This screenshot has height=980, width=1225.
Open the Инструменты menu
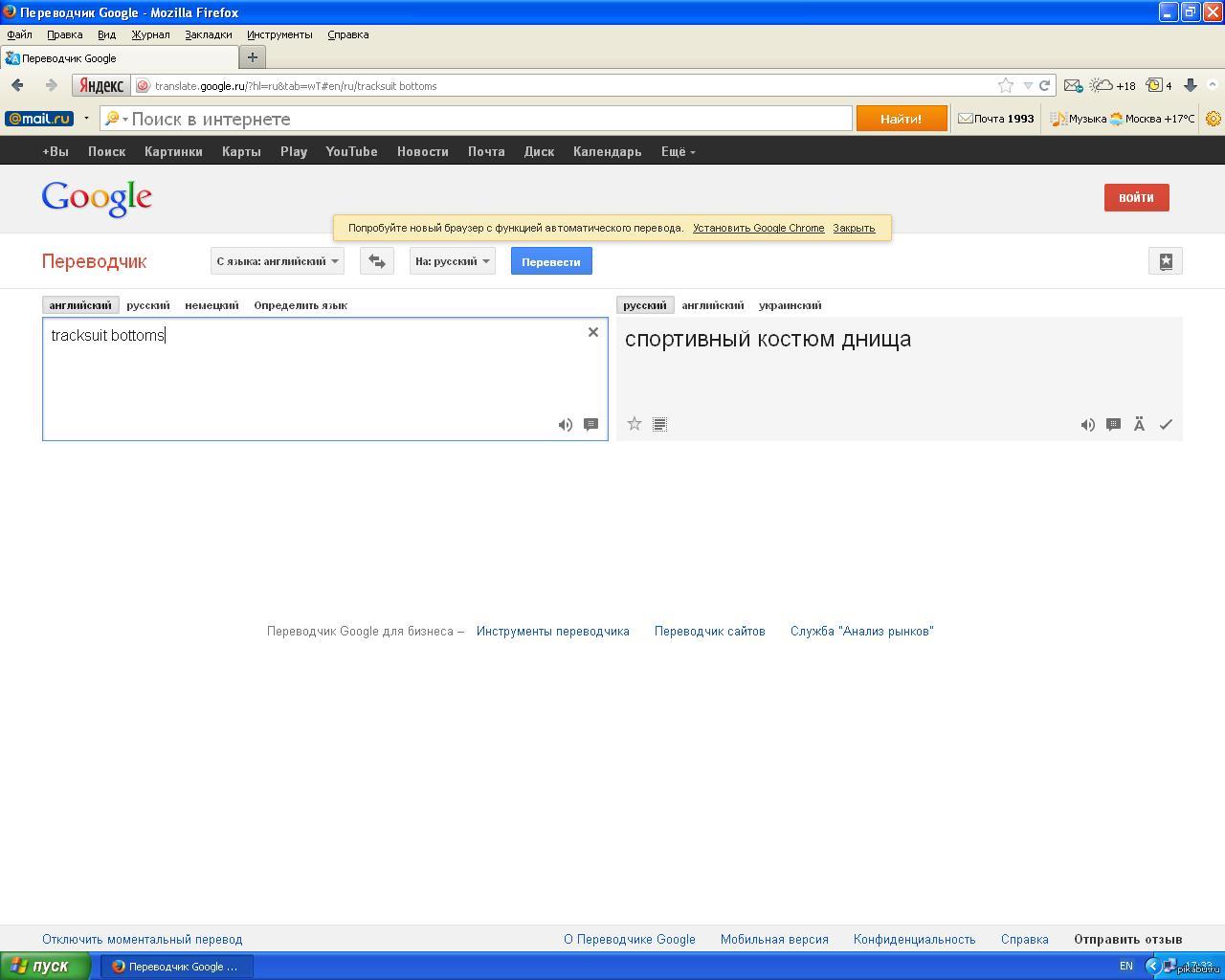coord(279,34)
